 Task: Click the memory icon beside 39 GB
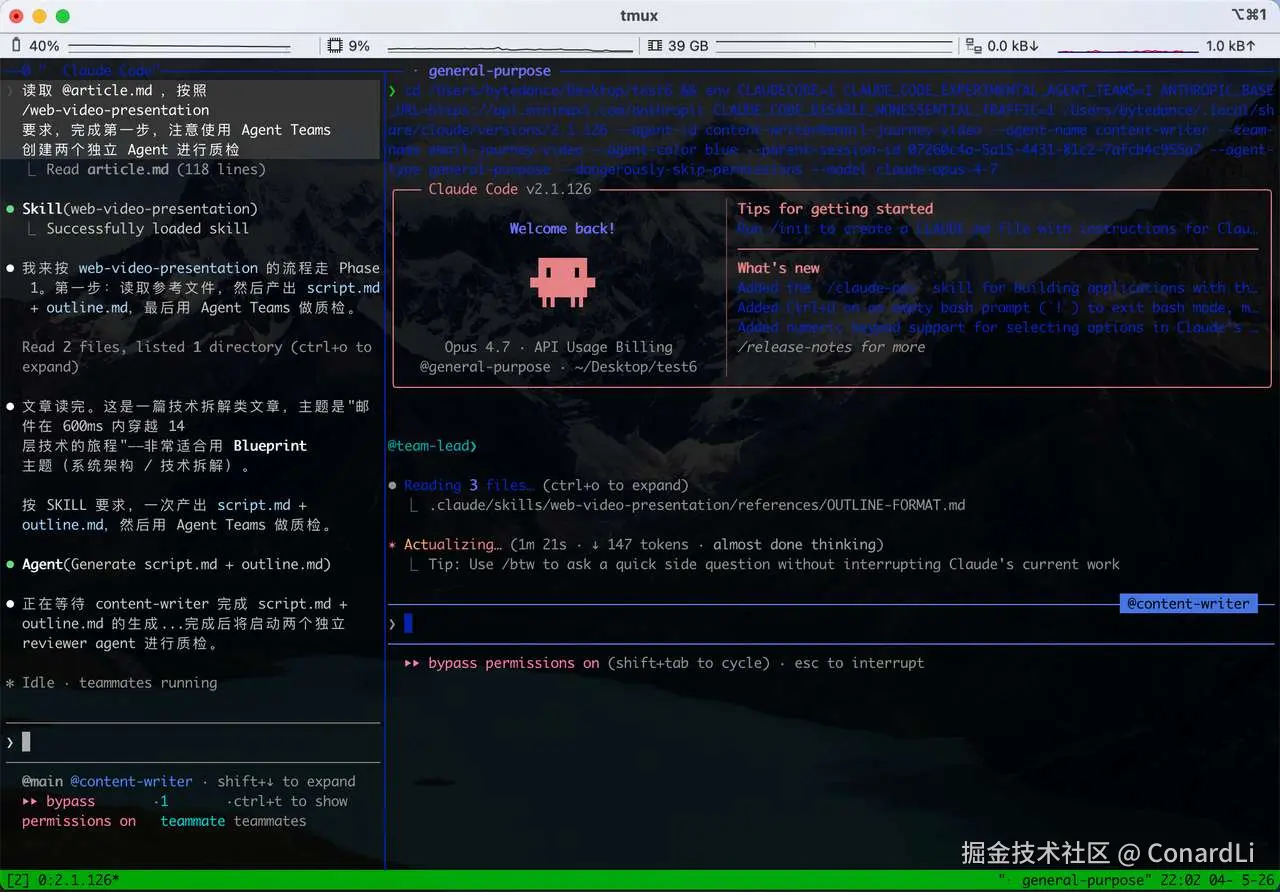pos(655,46)
